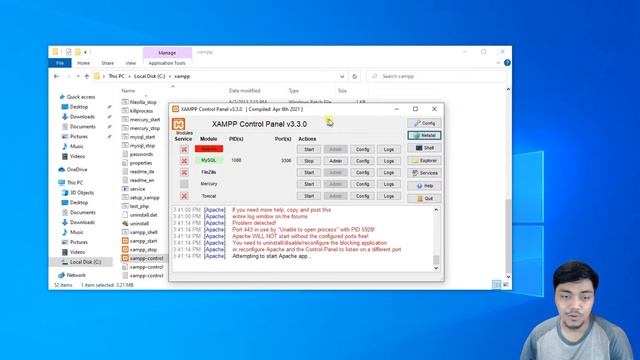This screenshot has height=360, width=640.
Task: Open File Explorer help question mark
Action: click(x=507, y=63)
